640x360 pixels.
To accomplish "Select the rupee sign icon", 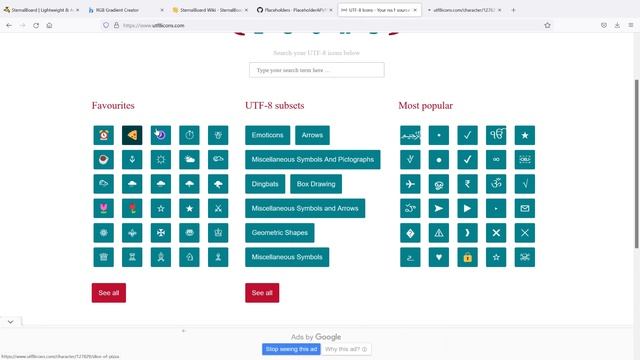I will pyautogui.click(x=467, y=184).
